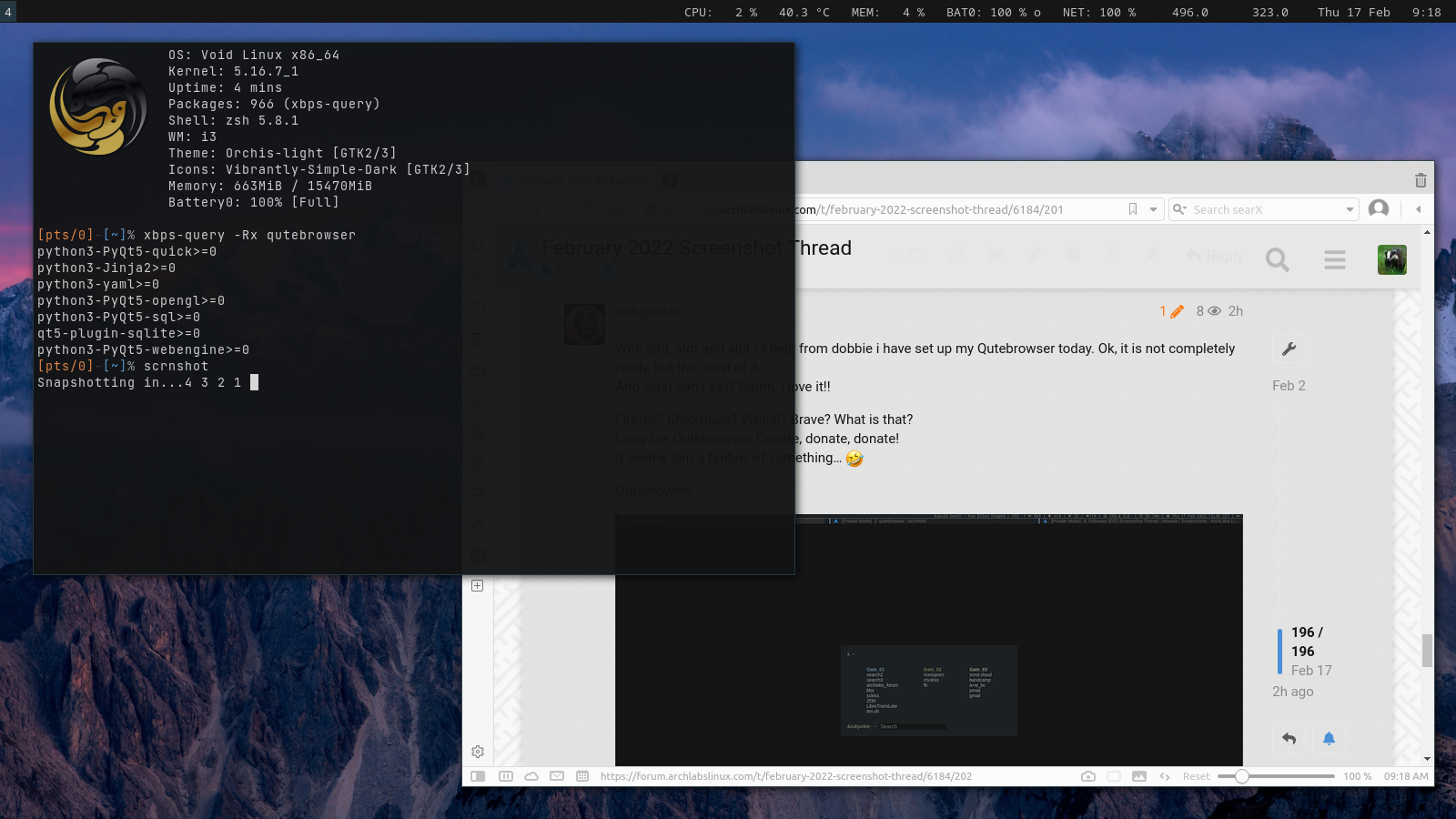Open Vivaldi settings gear in panel
Viewport: 1456px width, 819px height.
click(478, 752)
